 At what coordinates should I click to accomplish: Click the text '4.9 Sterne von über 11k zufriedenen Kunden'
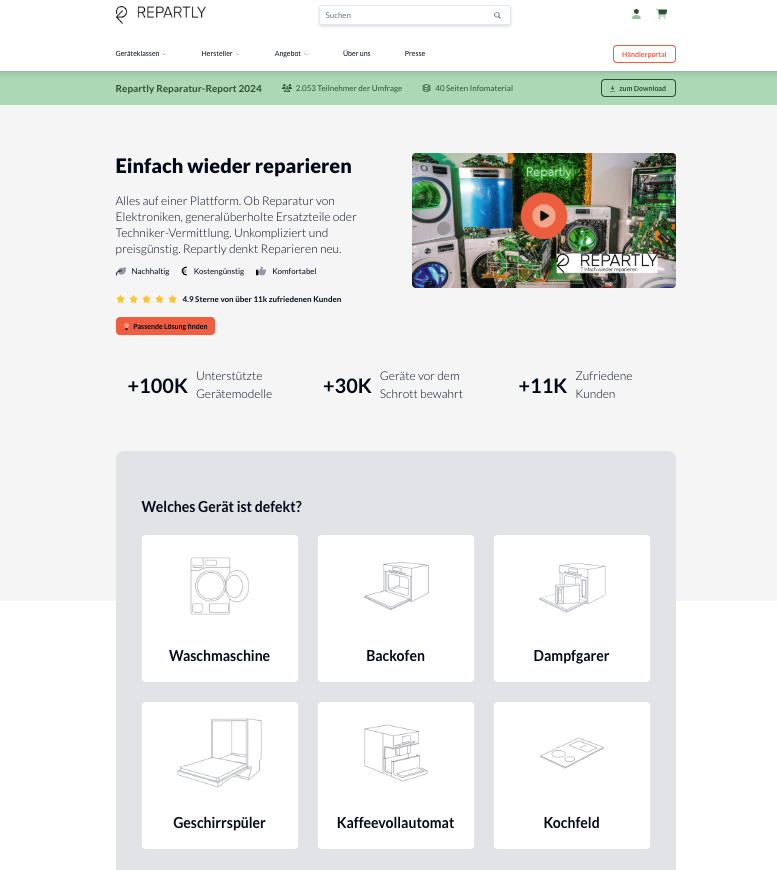coord(261,299)
